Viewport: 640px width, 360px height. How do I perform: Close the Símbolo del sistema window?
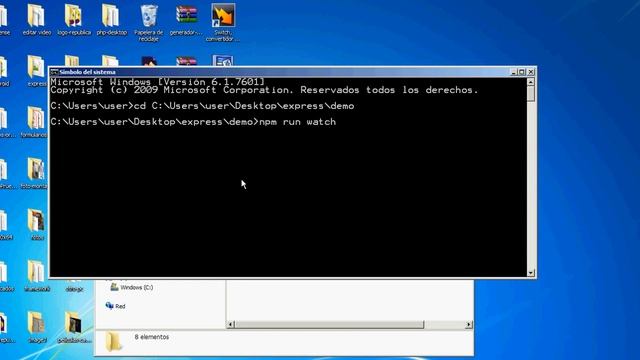(531, 72)
